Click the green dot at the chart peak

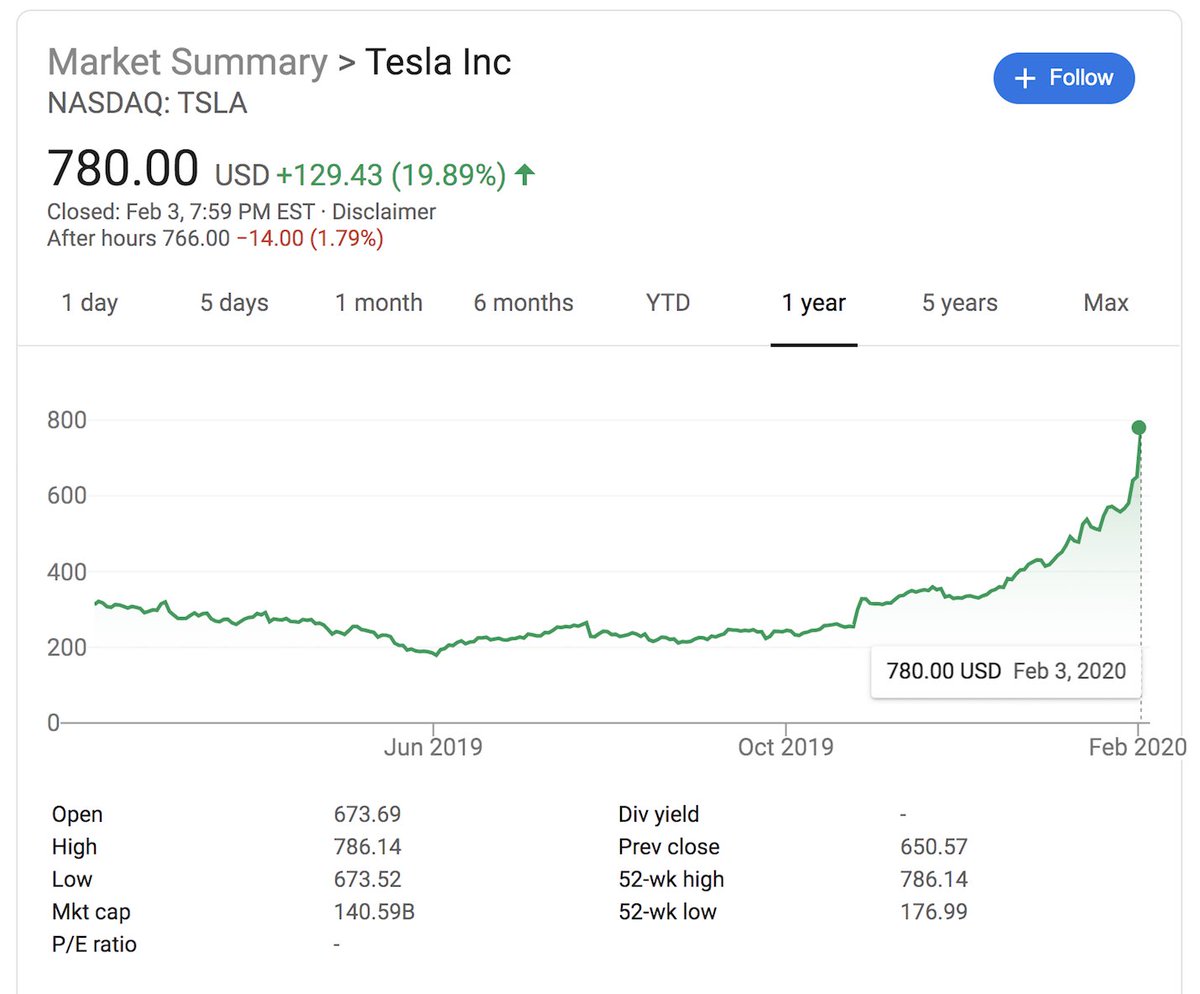coord(1138,427)
